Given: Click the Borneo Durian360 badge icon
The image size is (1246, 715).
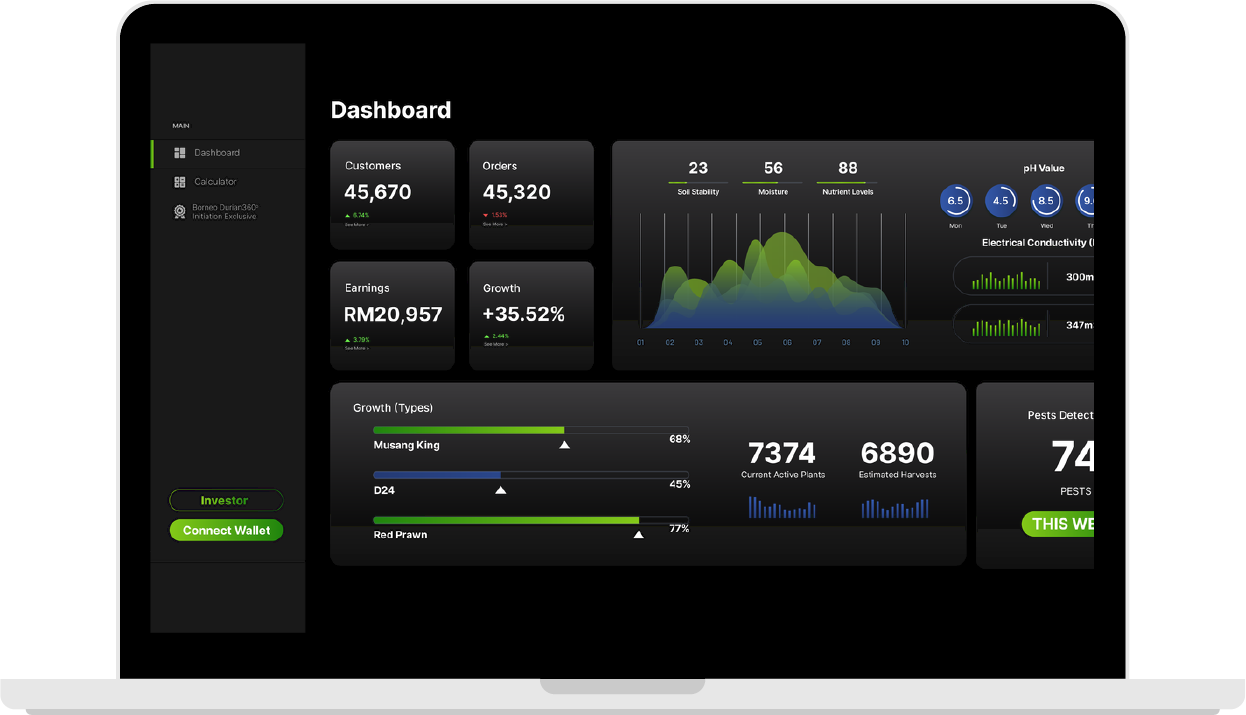Looking at the screenshot, I should point(180,211).
